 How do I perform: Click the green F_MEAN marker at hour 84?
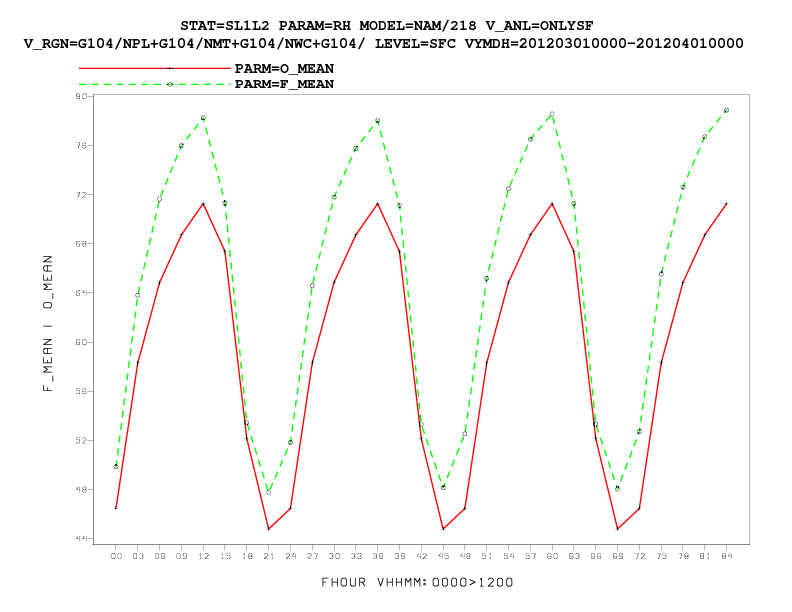click(x=726, y=110)
